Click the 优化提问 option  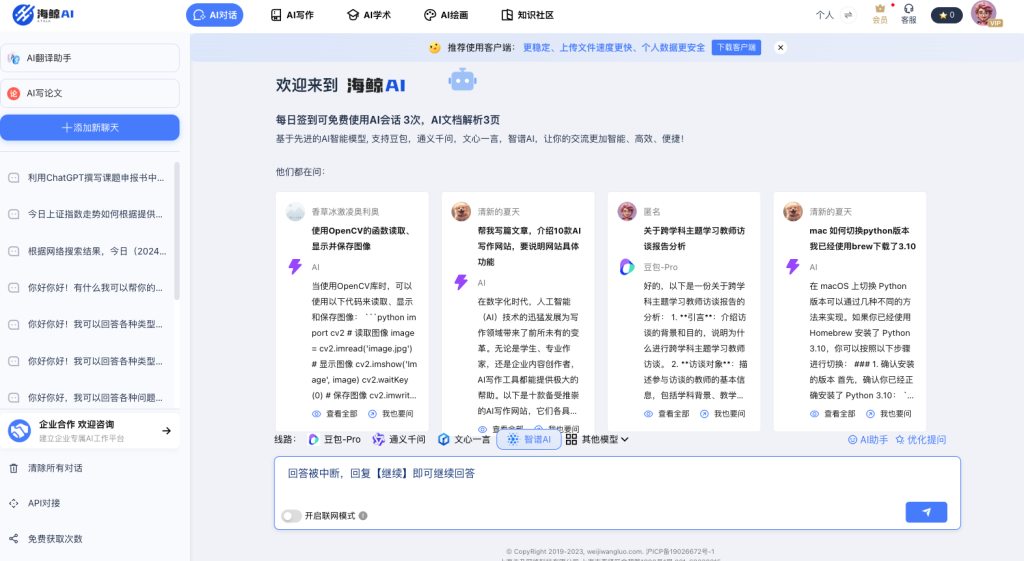(920, 440)
